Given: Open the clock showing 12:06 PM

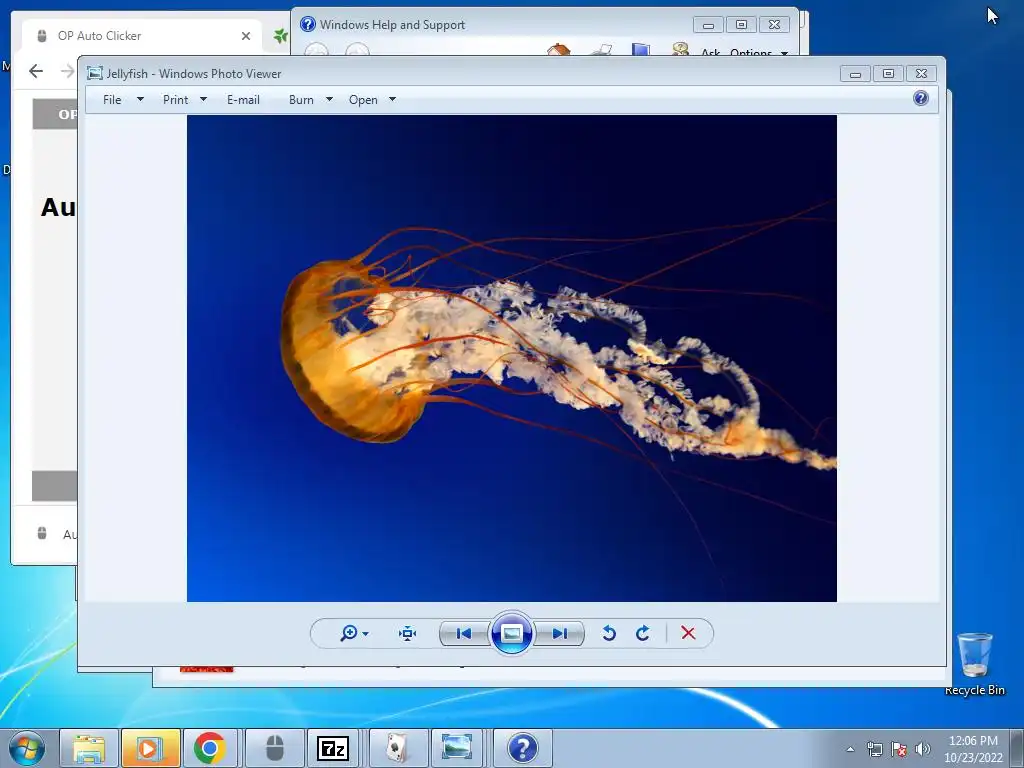Looking at the screenshot, I should pos(973,749).
